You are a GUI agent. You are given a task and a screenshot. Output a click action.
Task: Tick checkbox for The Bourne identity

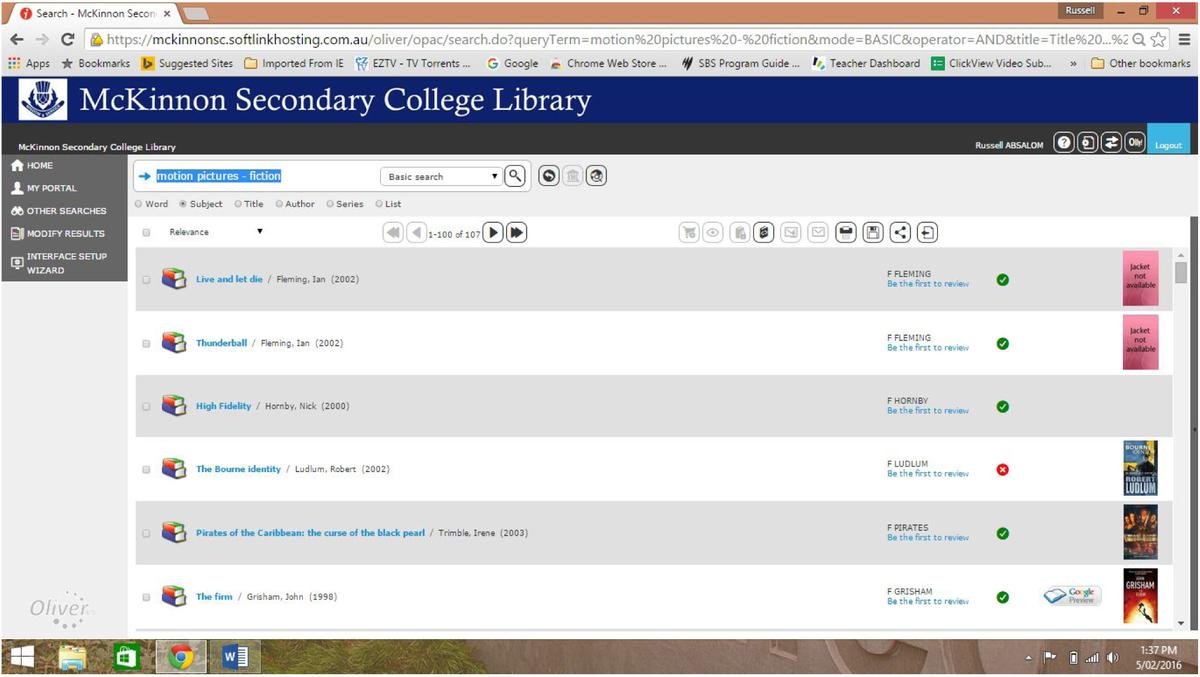pos(146,470)
